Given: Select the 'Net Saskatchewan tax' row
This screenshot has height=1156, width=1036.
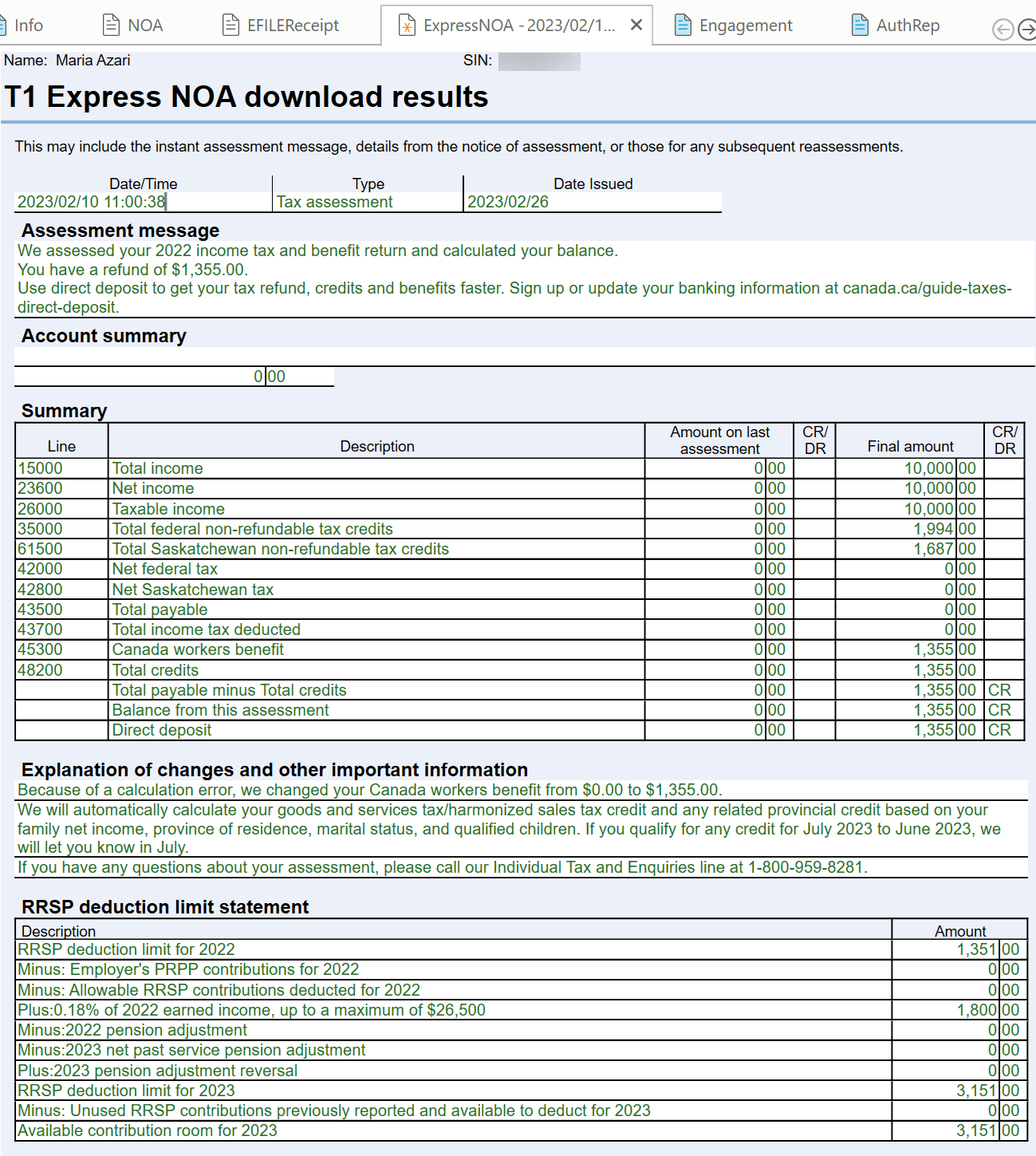Looking at the screenshot, I should click(520, 590).
